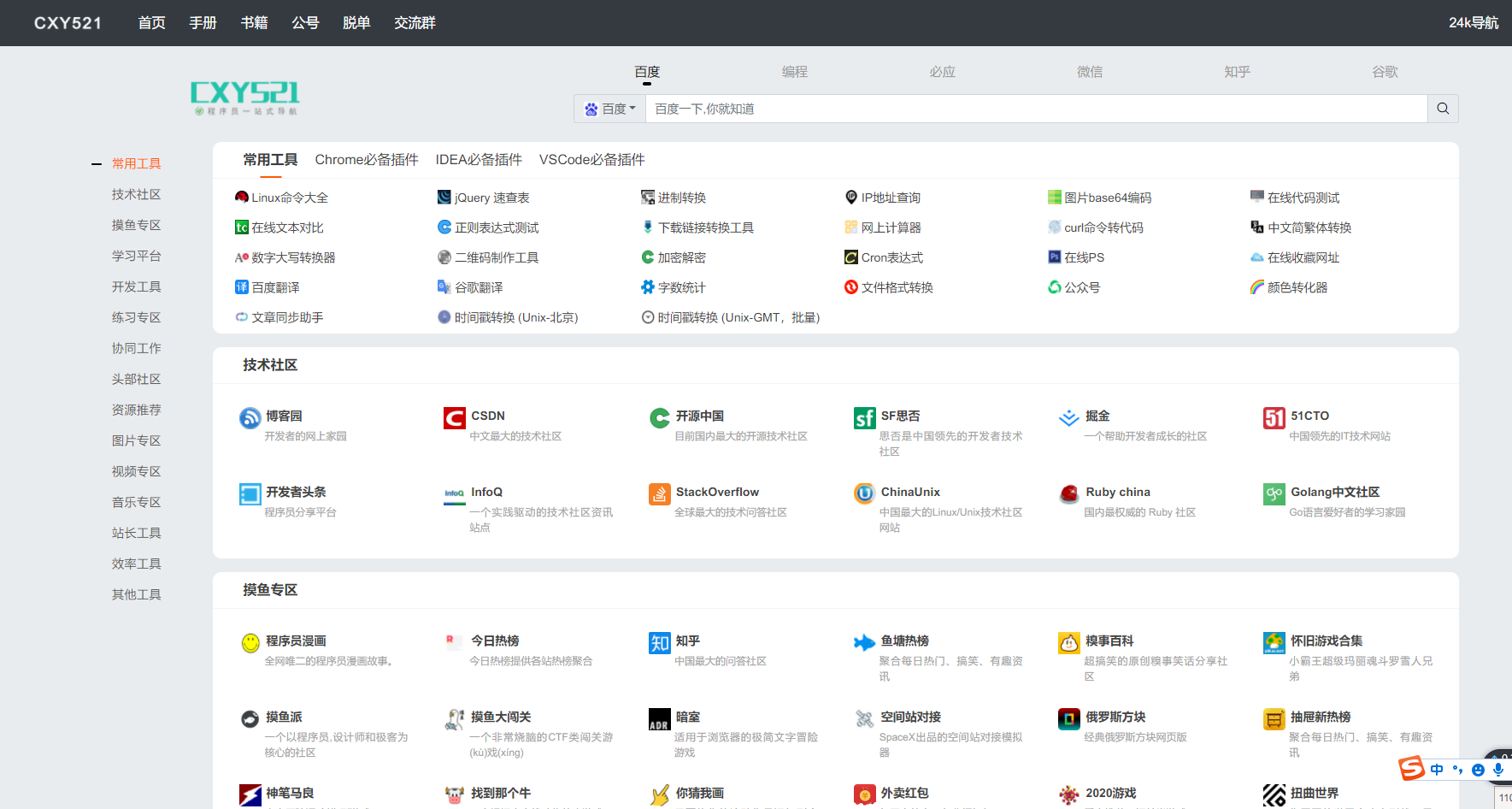Screen dimensions: 1512x809
Task: Click the search magnifier icon
Action: [x=1443, y=109]
